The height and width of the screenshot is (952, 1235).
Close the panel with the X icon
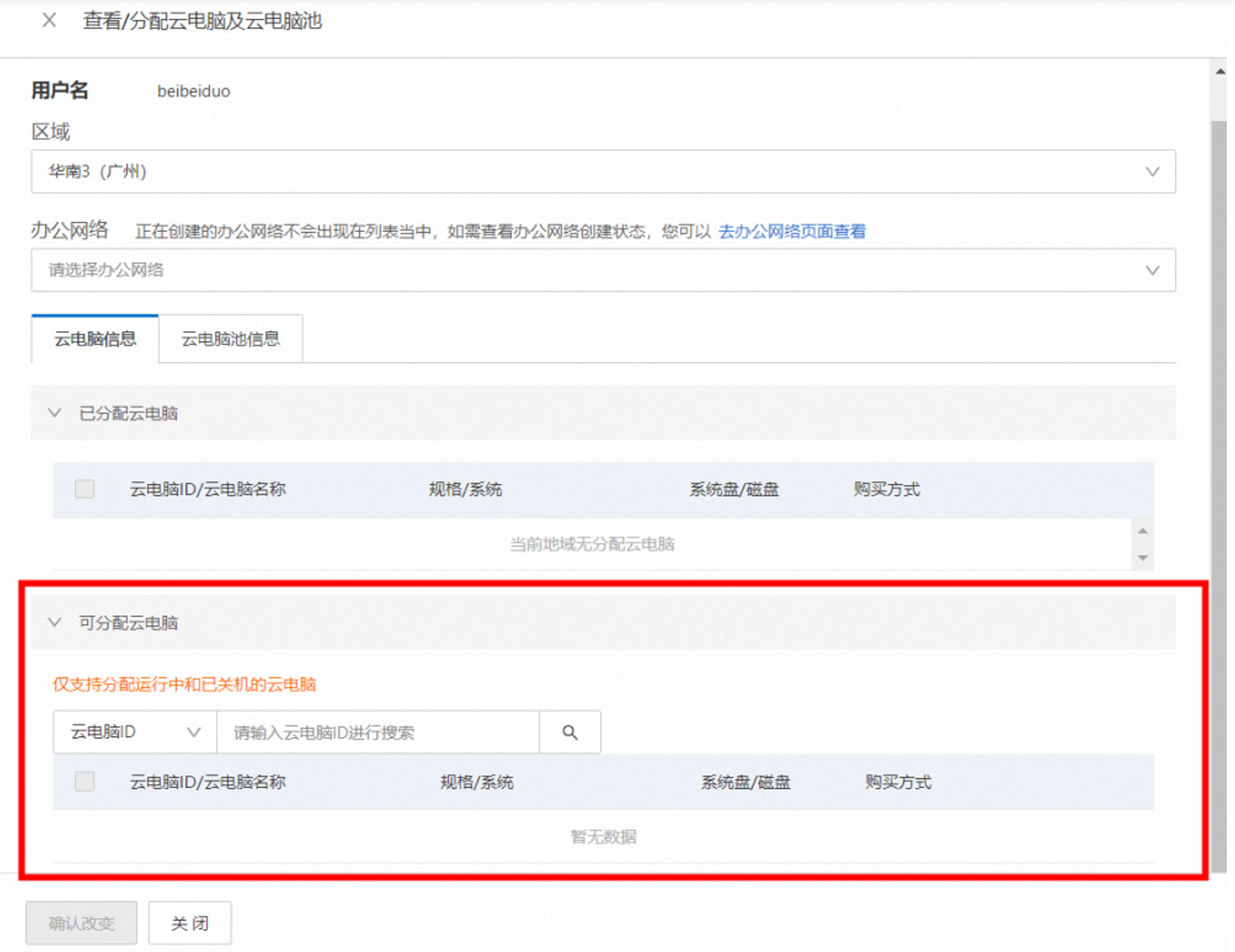[49, 20]
